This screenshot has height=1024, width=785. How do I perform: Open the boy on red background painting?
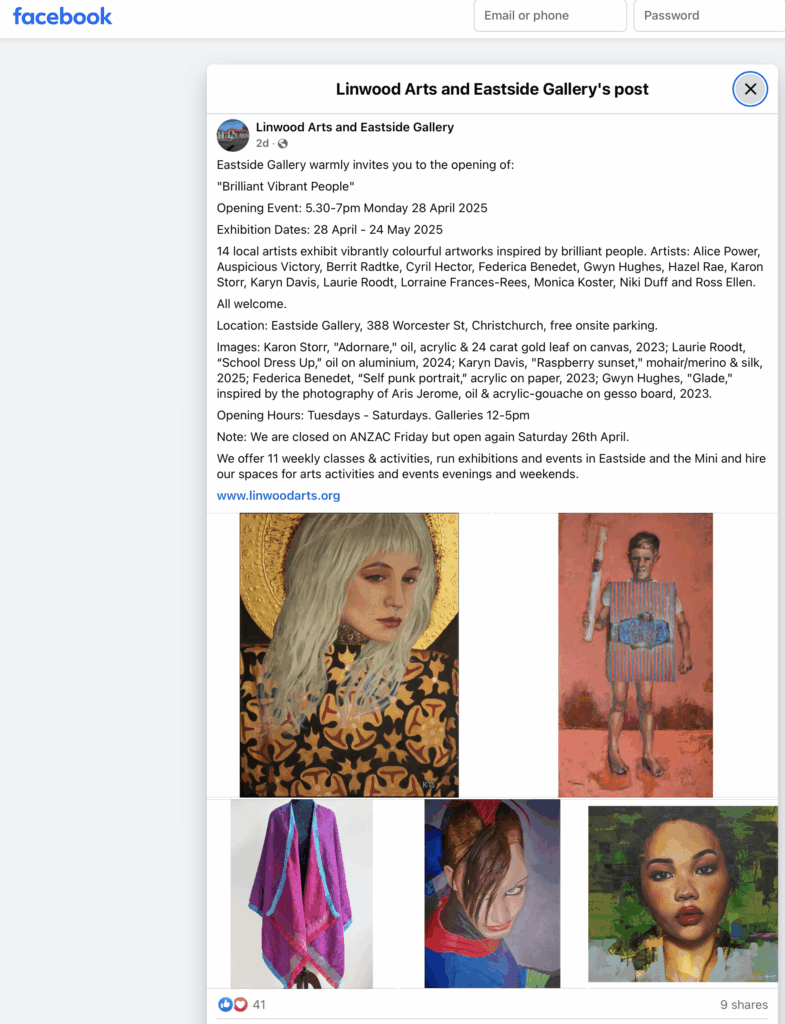pos(635,655)
